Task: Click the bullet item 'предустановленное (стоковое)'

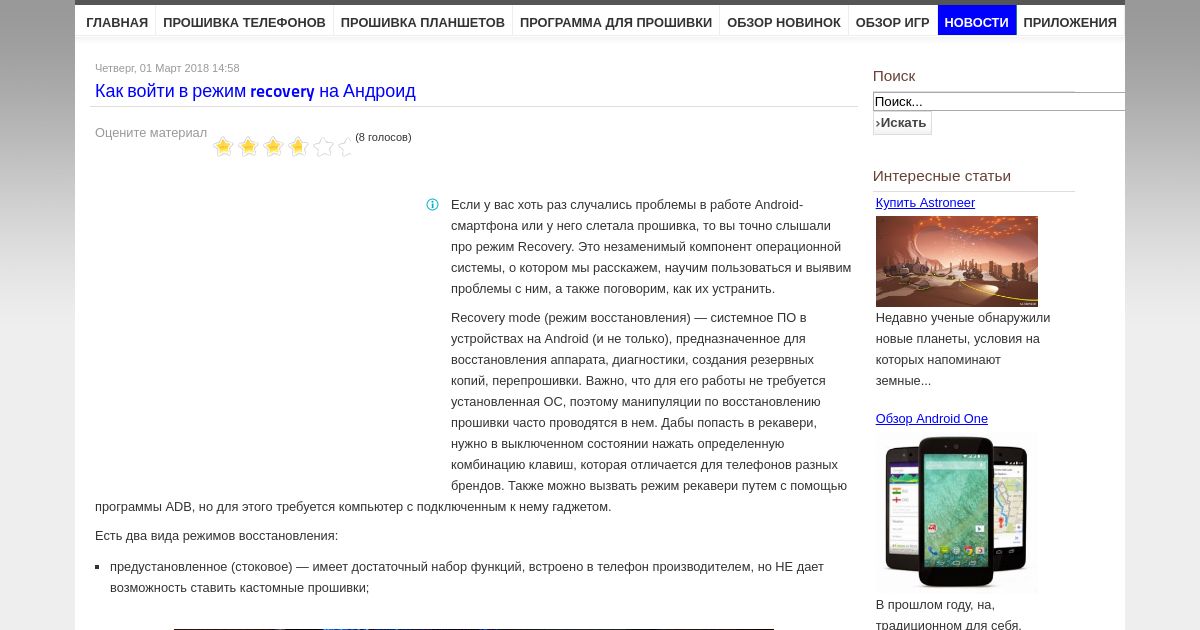Action: click(x=467, y=577)
